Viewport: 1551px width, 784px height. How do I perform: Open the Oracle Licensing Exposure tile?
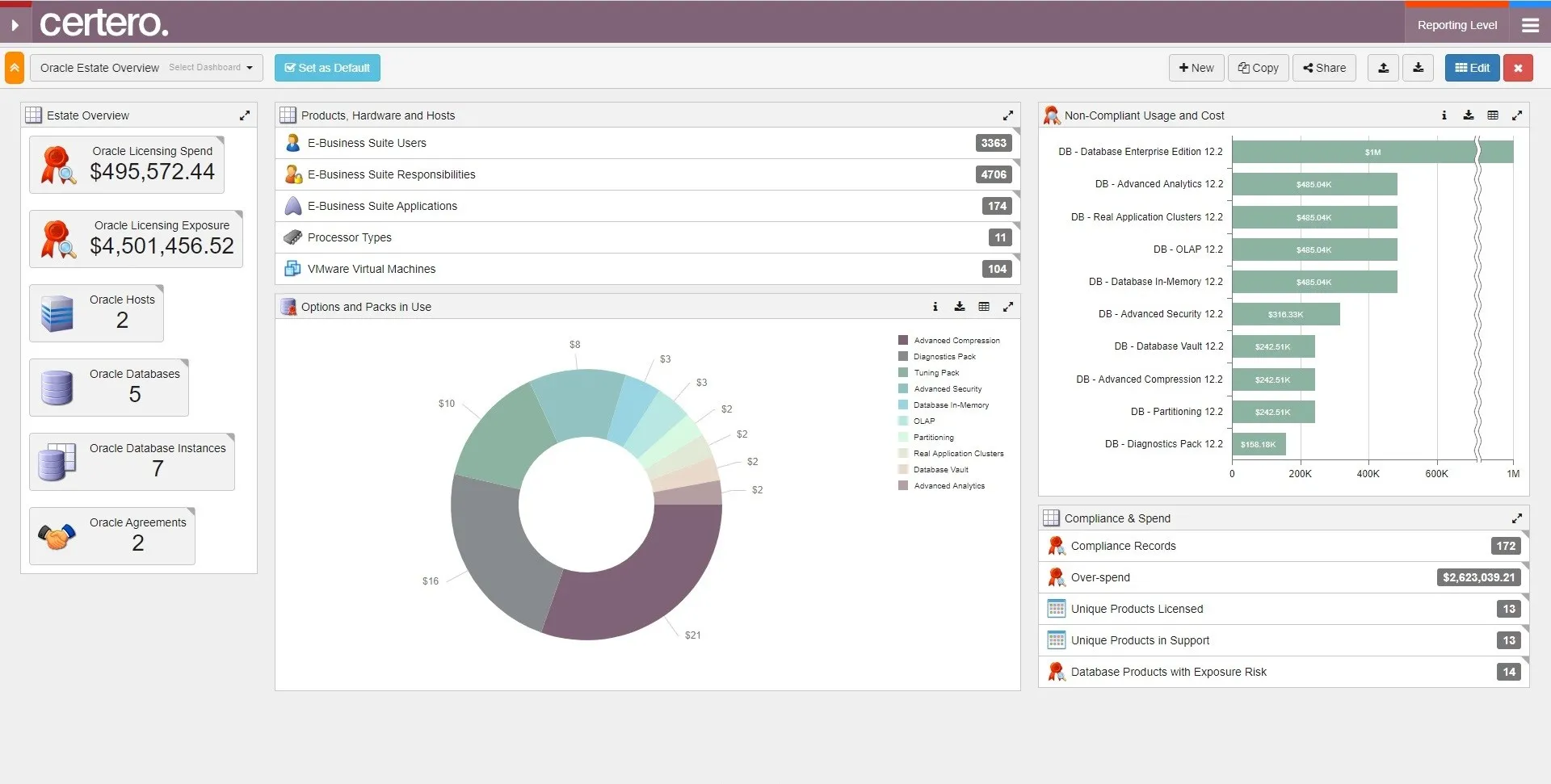coord(136,239)
